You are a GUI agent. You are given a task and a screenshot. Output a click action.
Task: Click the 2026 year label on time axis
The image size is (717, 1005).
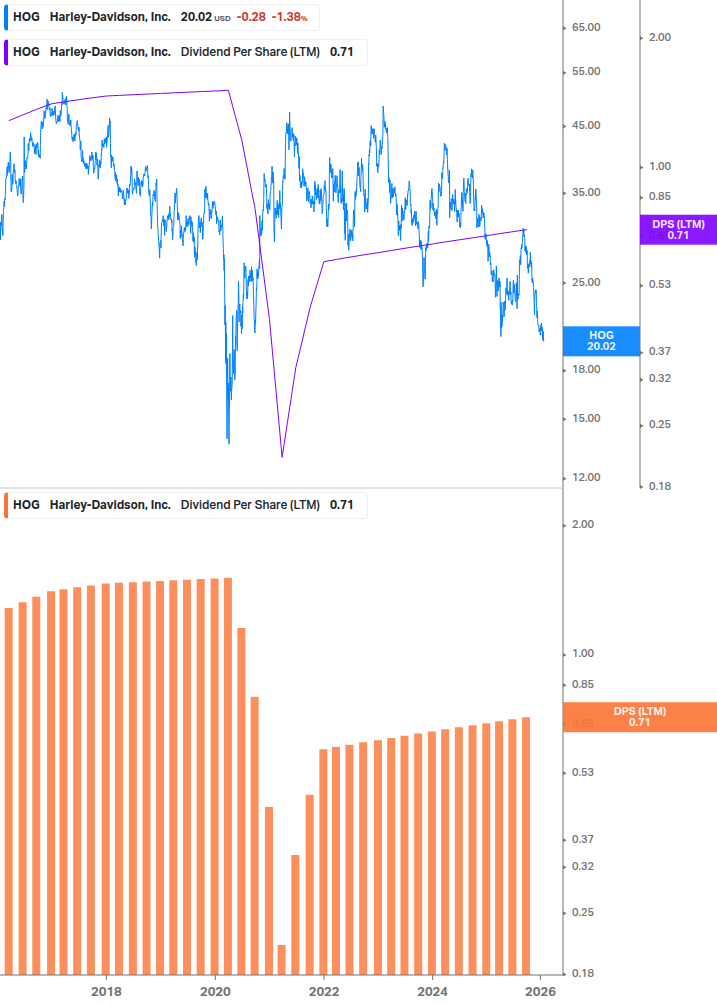coord(541,992)
